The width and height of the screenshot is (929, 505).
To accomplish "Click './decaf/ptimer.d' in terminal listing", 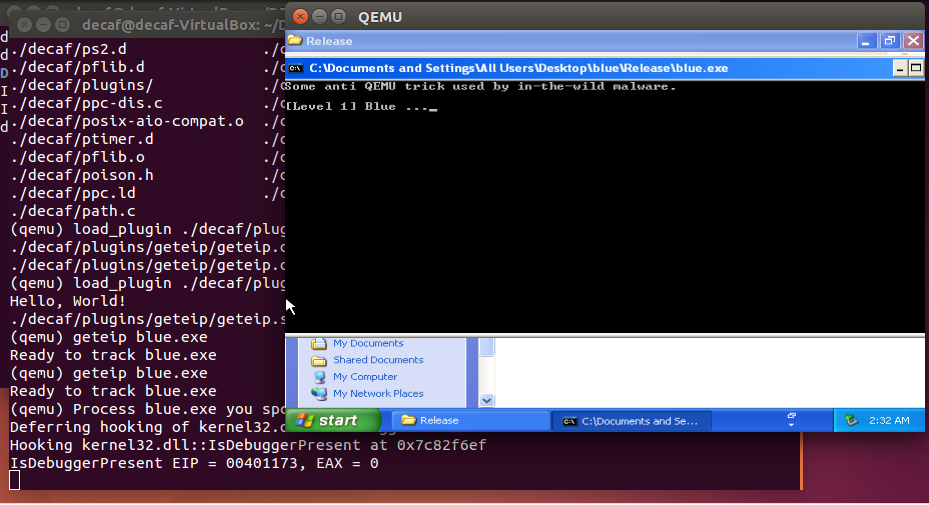I will [x=82, y=139].
